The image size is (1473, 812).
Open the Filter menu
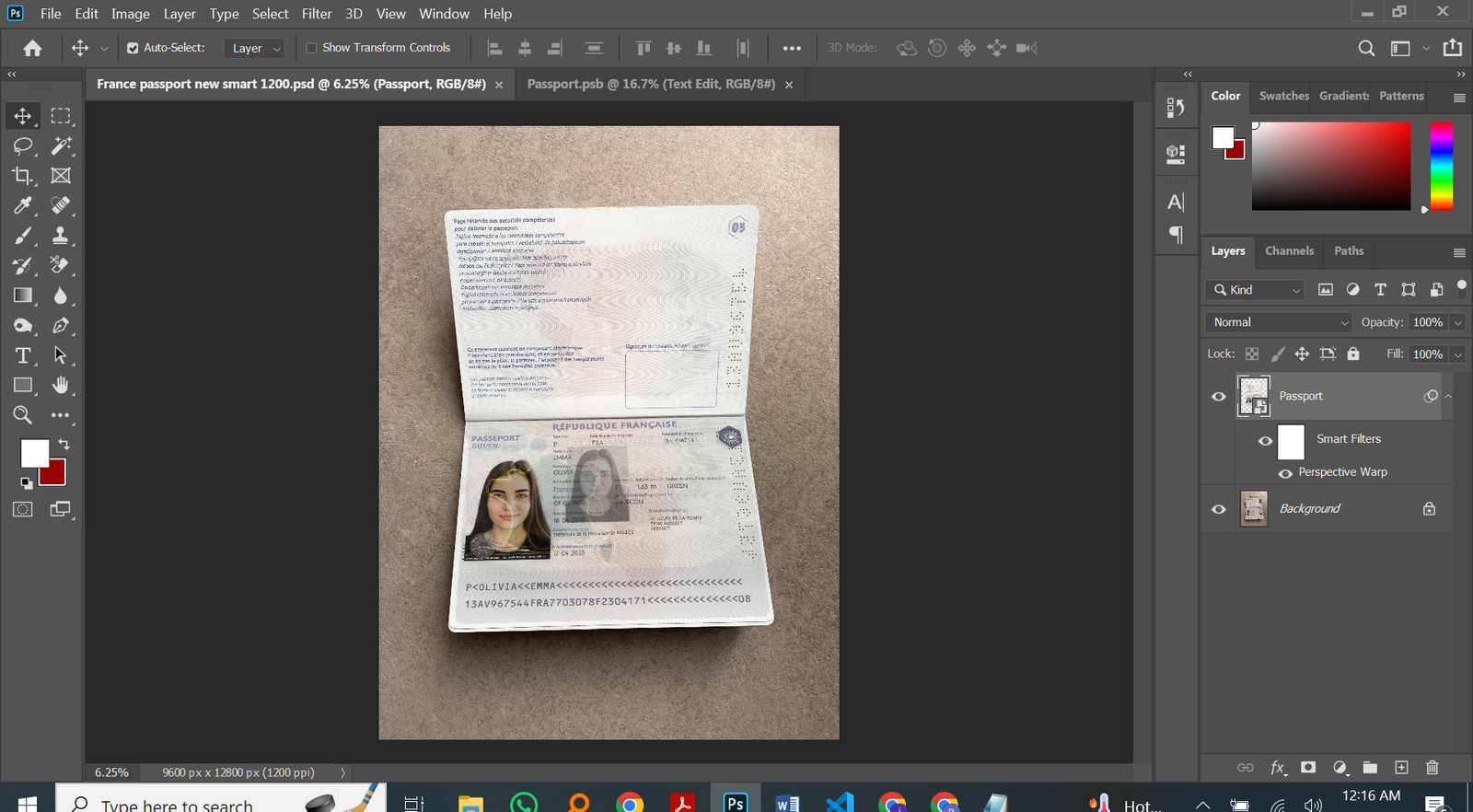[316, 14]
